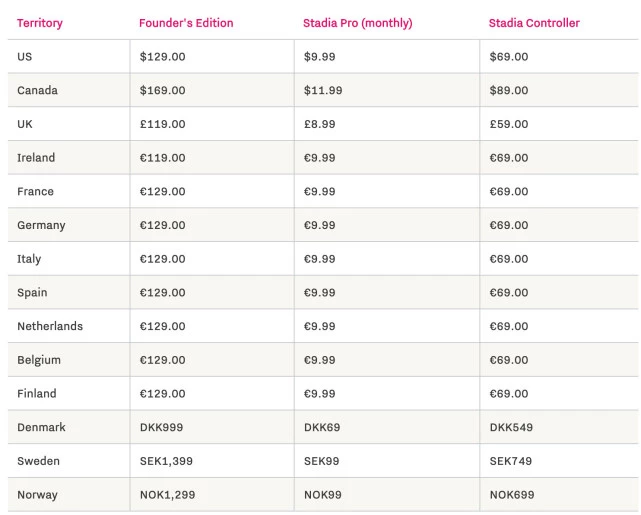Click the Canada Founder's Edition price $169.00
Screen dimensions: 641x515
pos(162,91)
